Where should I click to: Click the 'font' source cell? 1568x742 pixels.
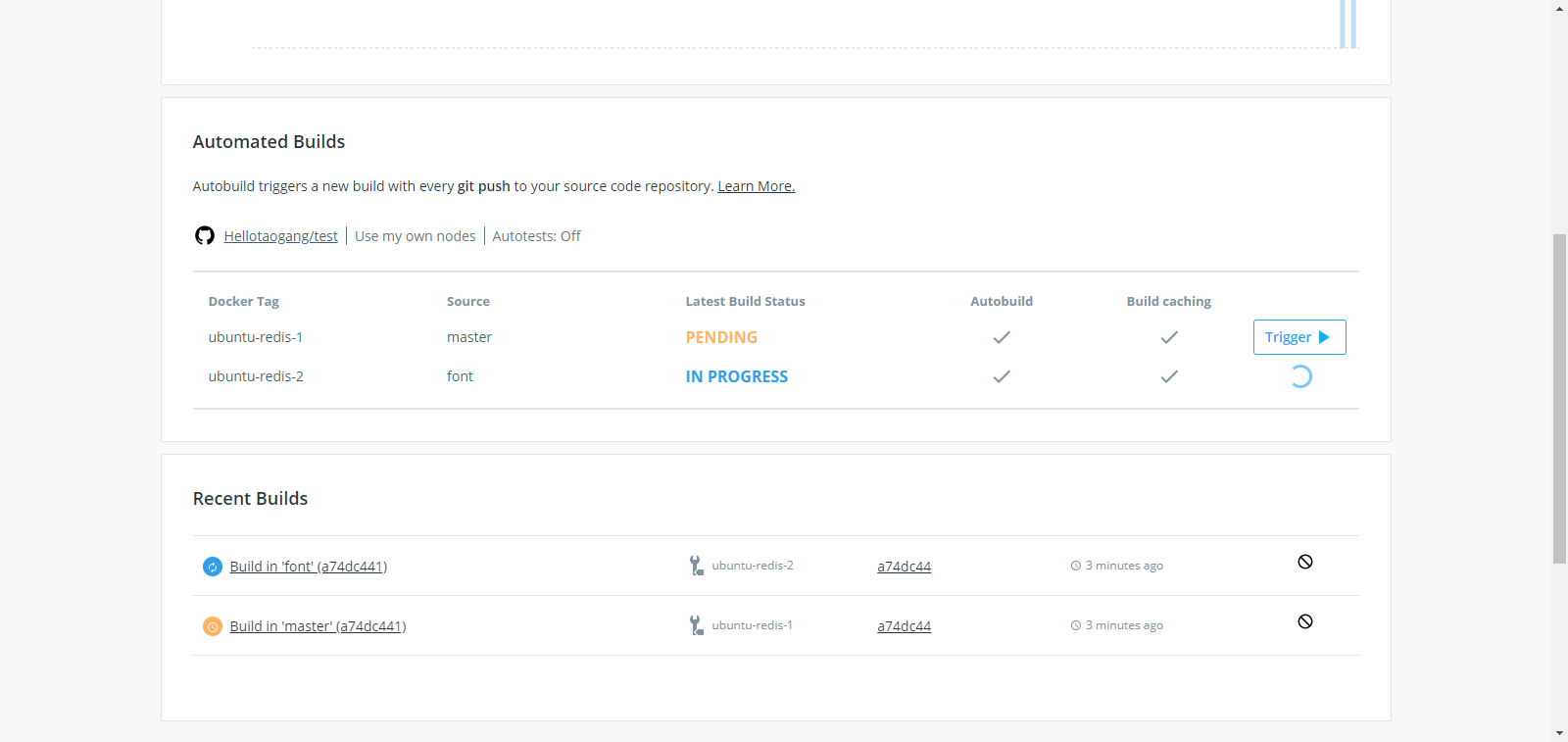click(x=460, y=376)
